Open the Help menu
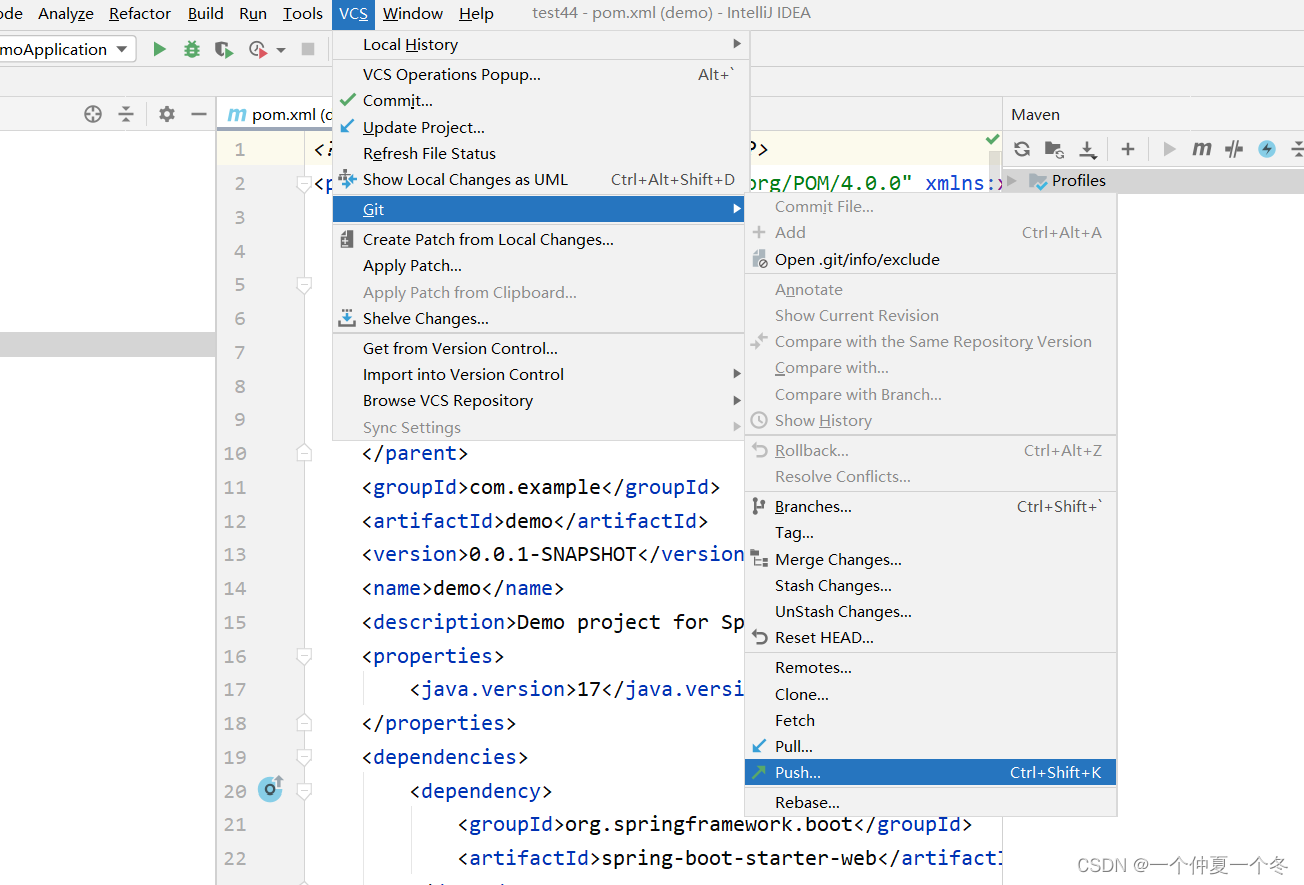The height and width of the screenshot is (885, 1304). coord(476,13)
